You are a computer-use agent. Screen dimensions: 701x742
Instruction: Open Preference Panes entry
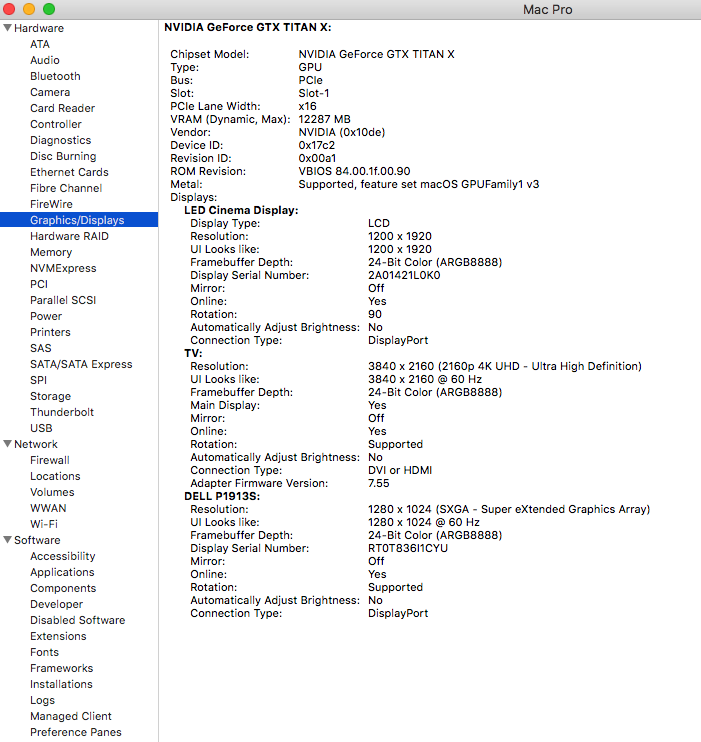tap(76, 732)
